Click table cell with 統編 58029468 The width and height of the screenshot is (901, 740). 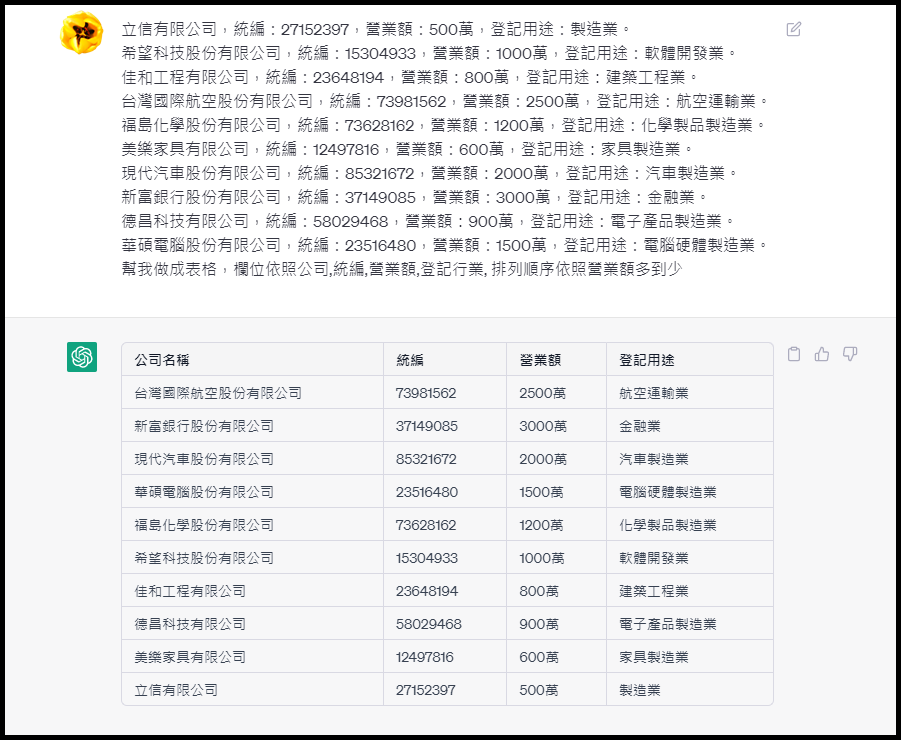[x=445, y=624]
